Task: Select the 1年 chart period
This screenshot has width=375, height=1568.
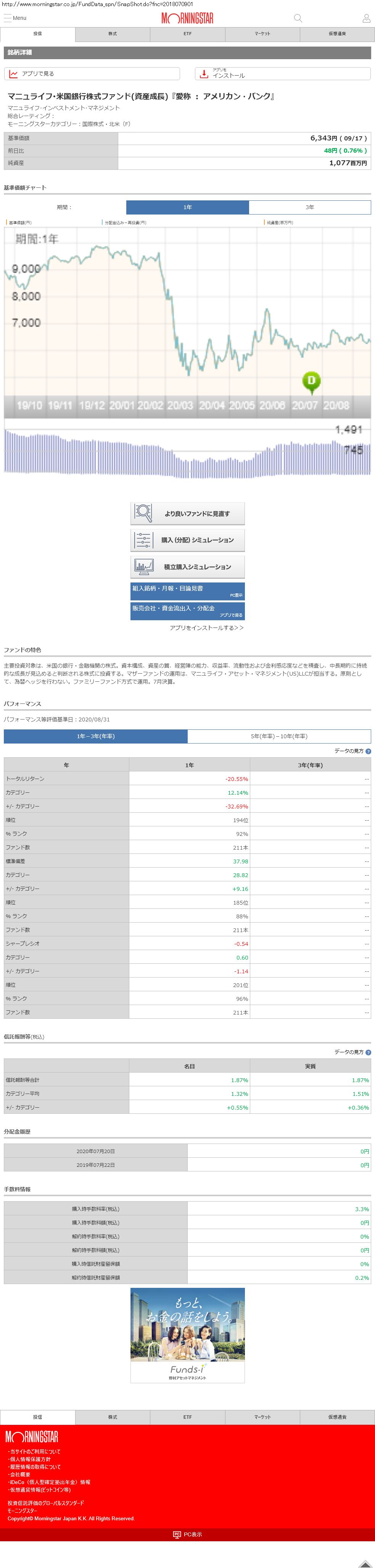Action: (x=188, y=208)
